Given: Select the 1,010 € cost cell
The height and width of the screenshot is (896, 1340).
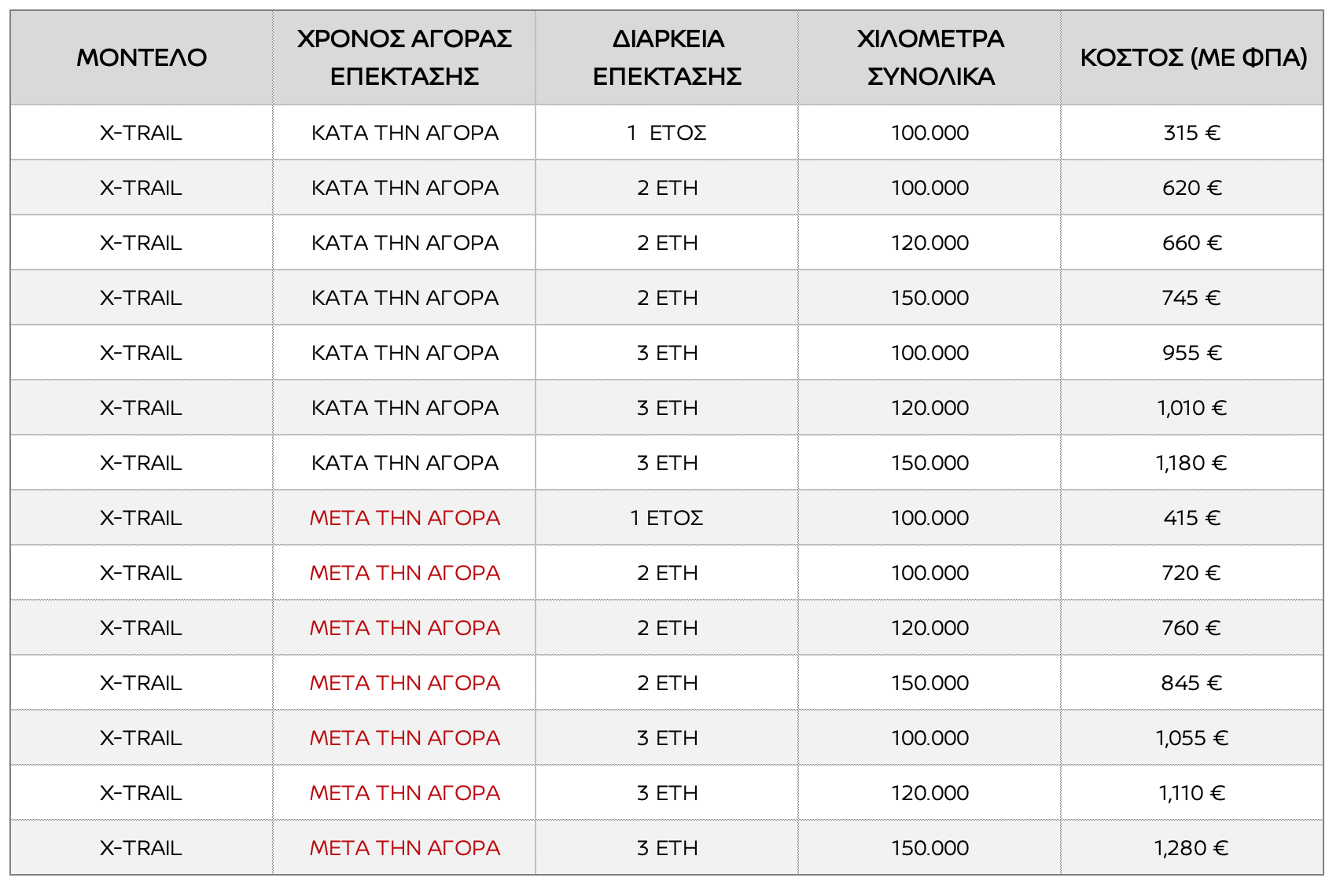Looking at the screenshot, I should coord(1191,408).
